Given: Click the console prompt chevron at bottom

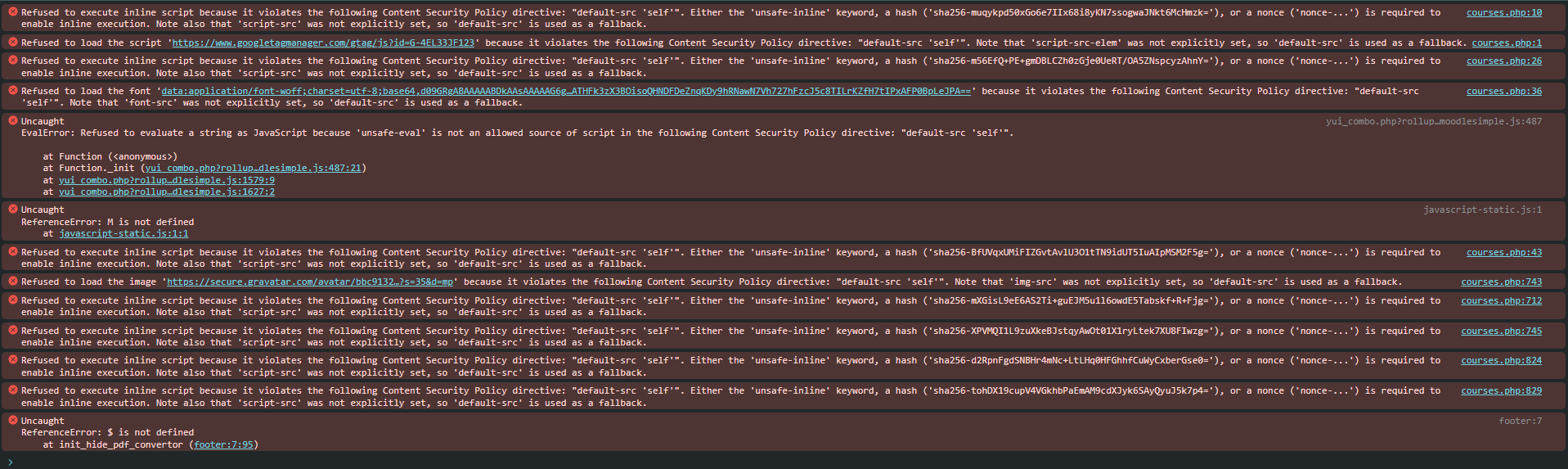Looking at the screenshot, I should coord(10,462).
